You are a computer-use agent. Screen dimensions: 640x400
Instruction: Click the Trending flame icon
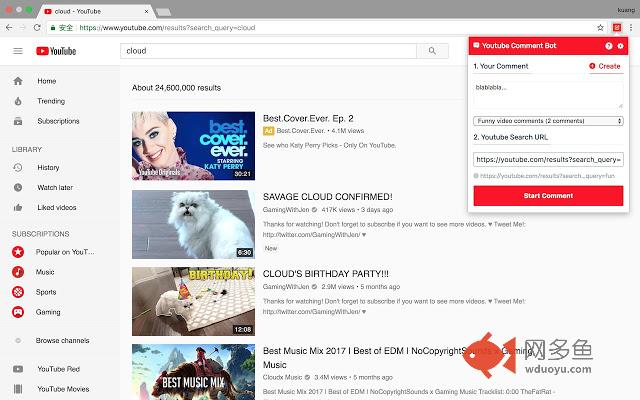pyautogui.click(x=18, y=101)
